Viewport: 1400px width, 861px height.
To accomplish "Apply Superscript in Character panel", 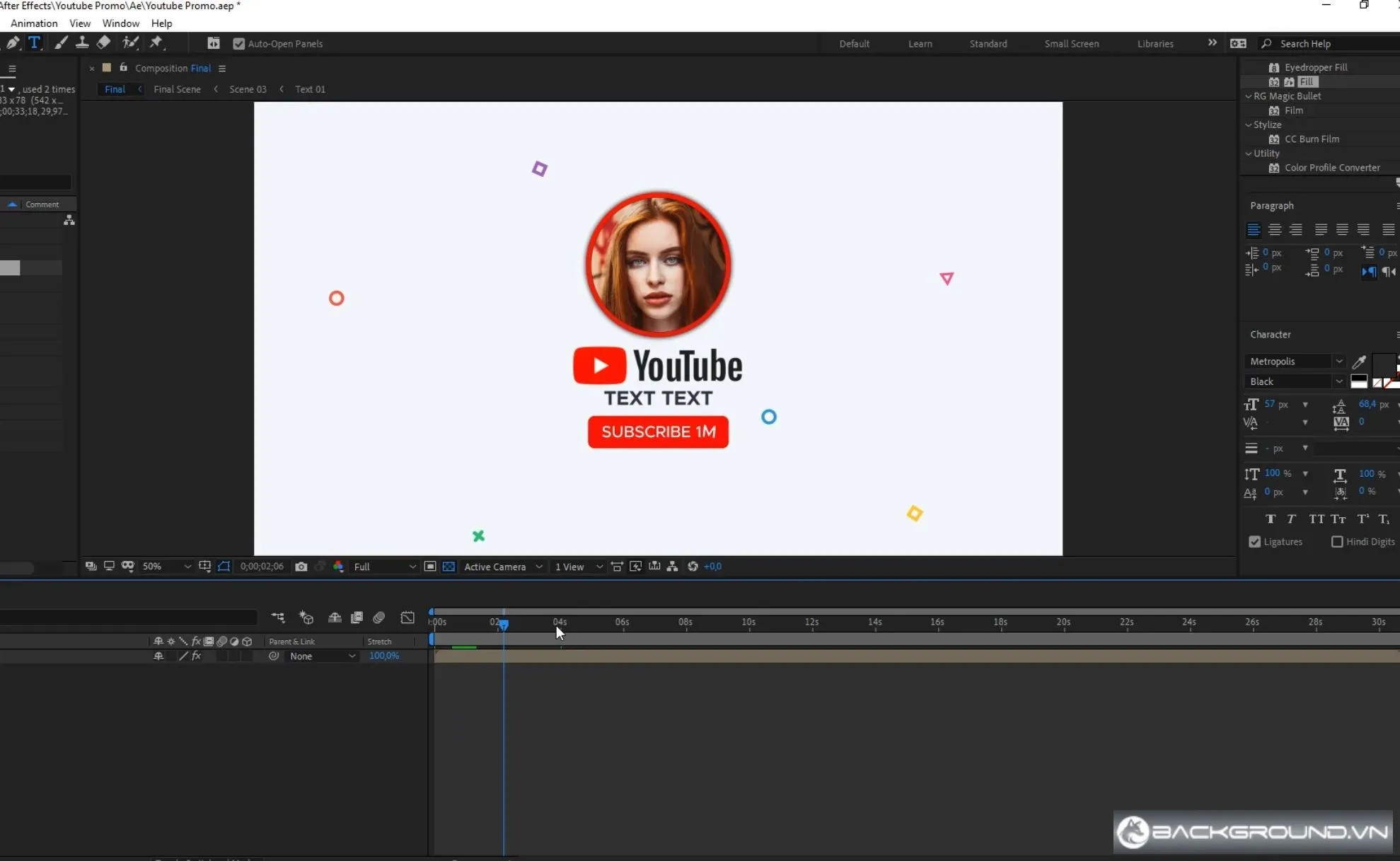I will [1363, 519].
